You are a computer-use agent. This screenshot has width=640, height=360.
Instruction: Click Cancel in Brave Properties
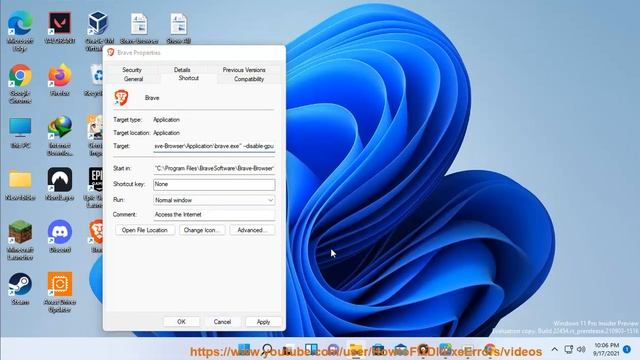click(x=222, y=322)
